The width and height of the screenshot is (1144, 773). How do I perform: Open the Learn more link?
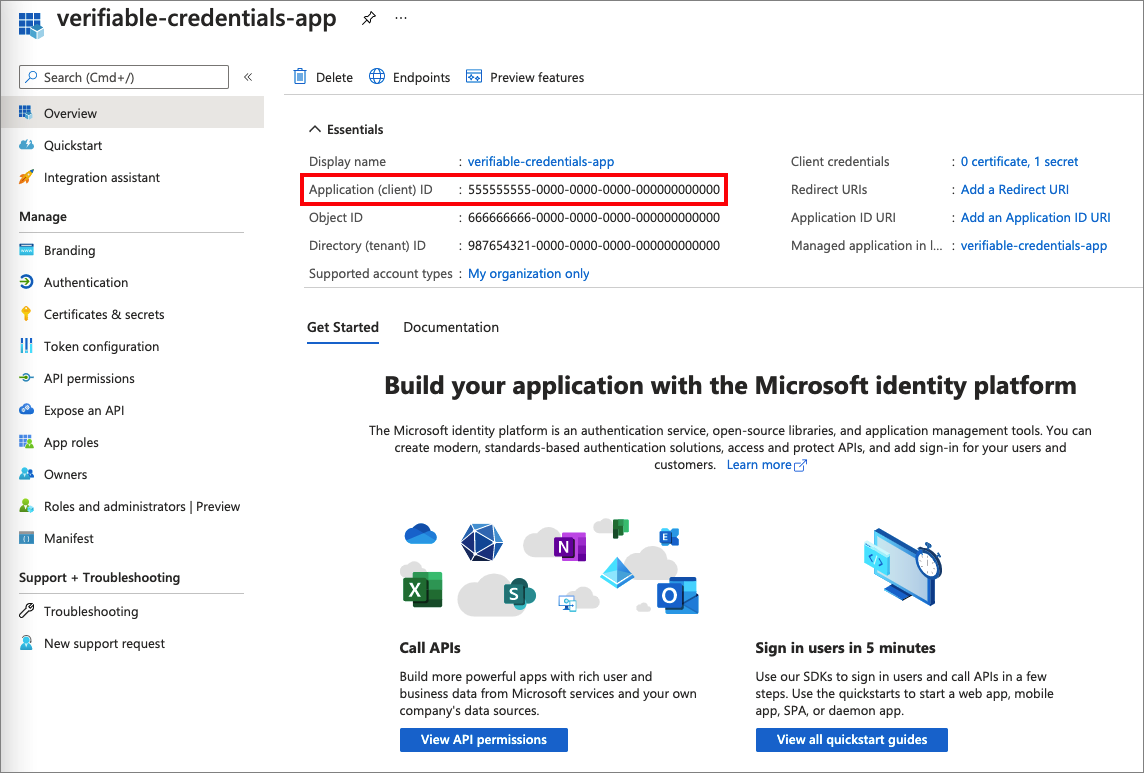coord(766,465)
